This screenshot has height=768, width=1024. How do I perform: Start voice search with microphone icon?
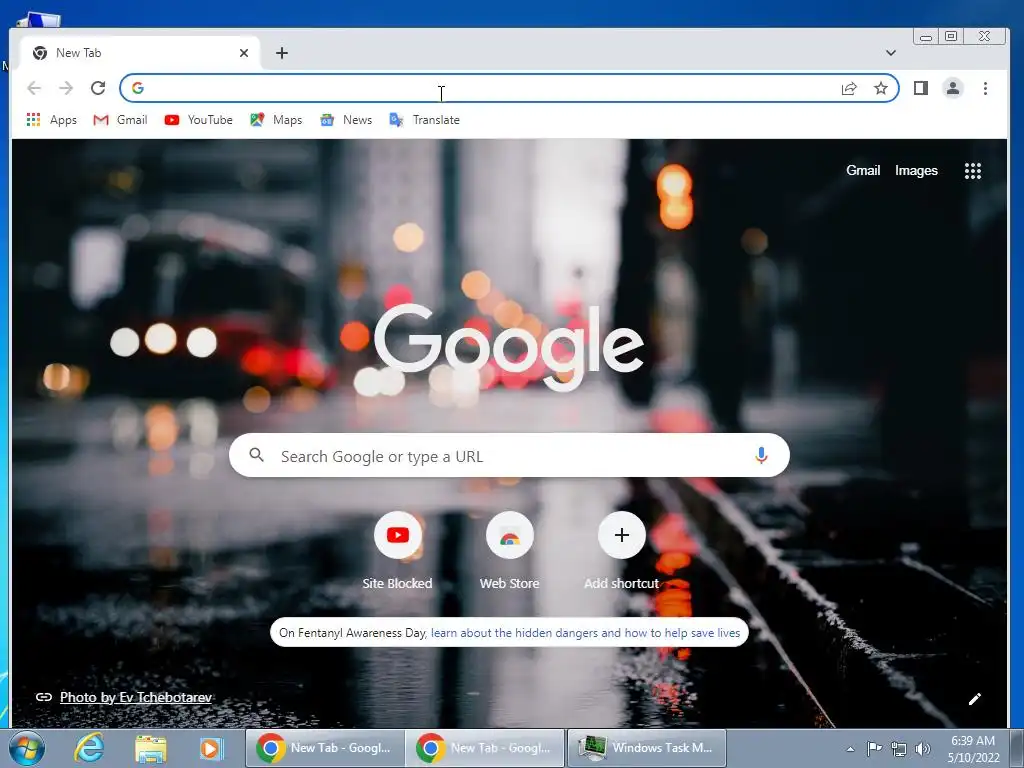[x=761, y=455]
